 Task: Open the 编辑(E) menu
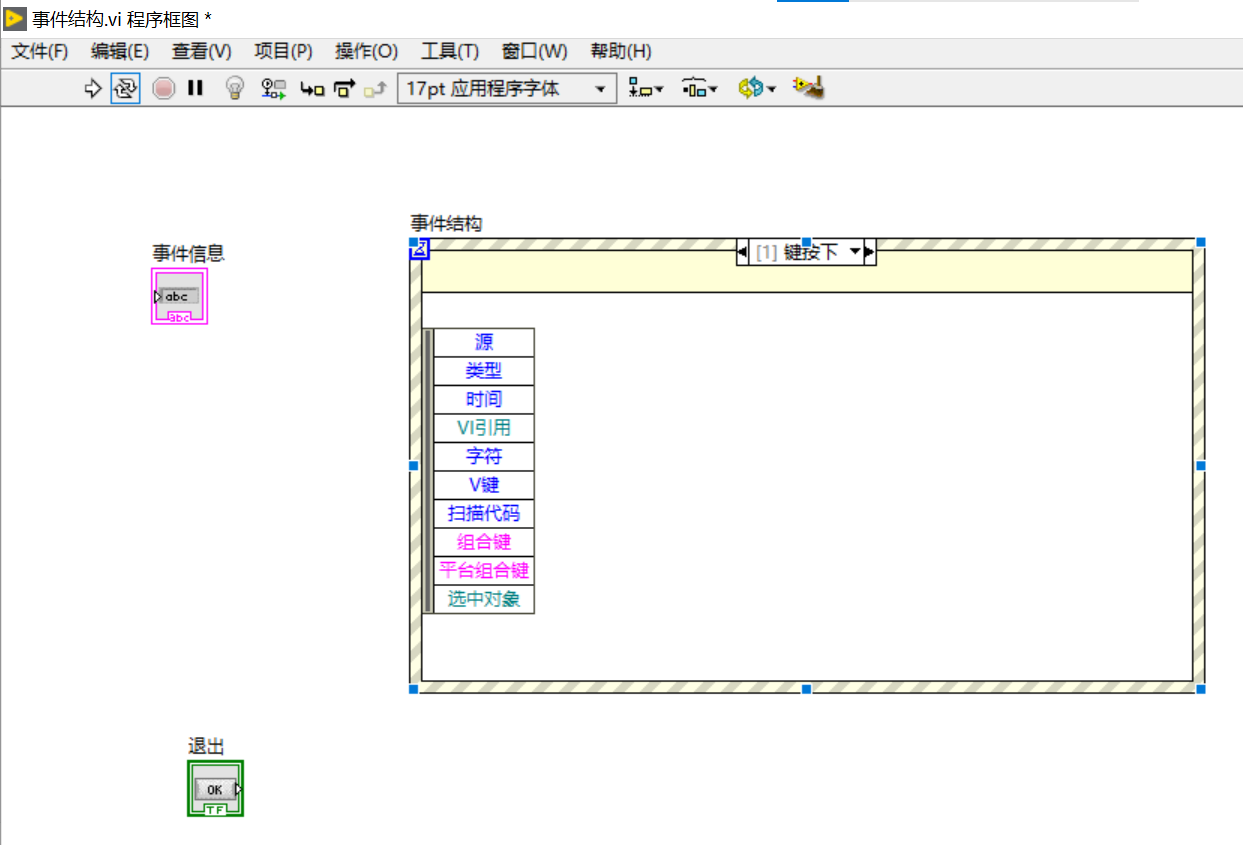[120, 51]
